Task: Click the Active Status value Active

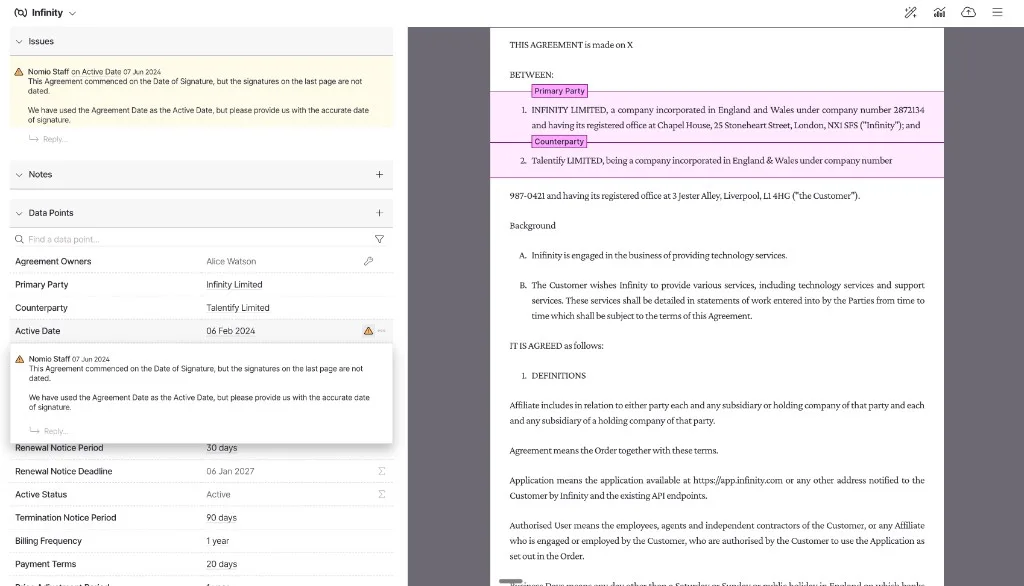Action: [x=218, y=495]
